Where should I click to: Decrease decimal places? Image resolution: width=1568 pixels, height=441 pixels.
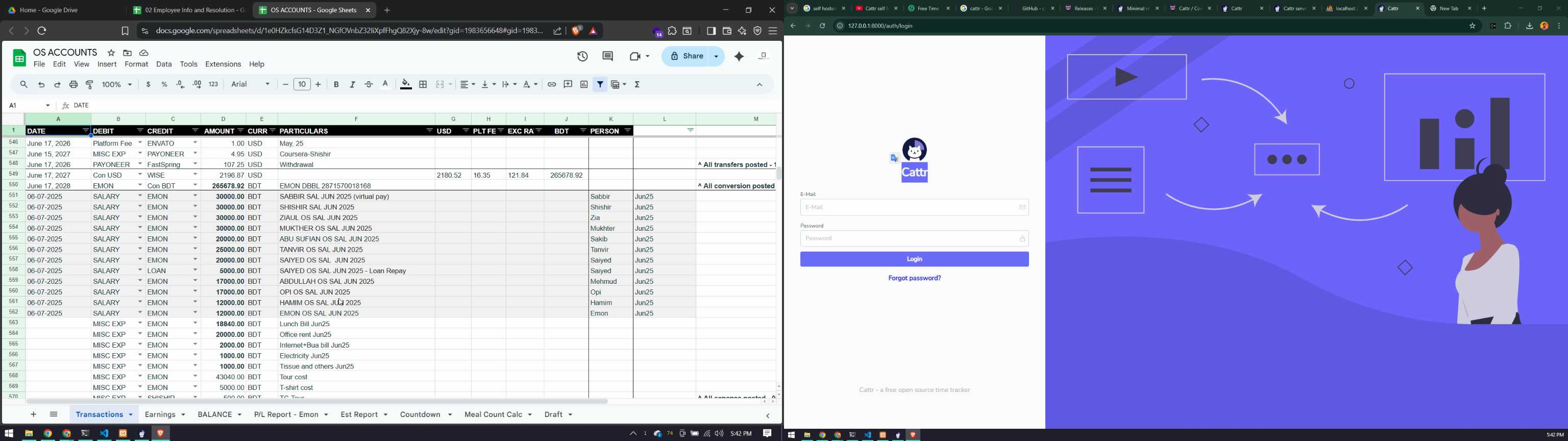[x=181, y=85]
